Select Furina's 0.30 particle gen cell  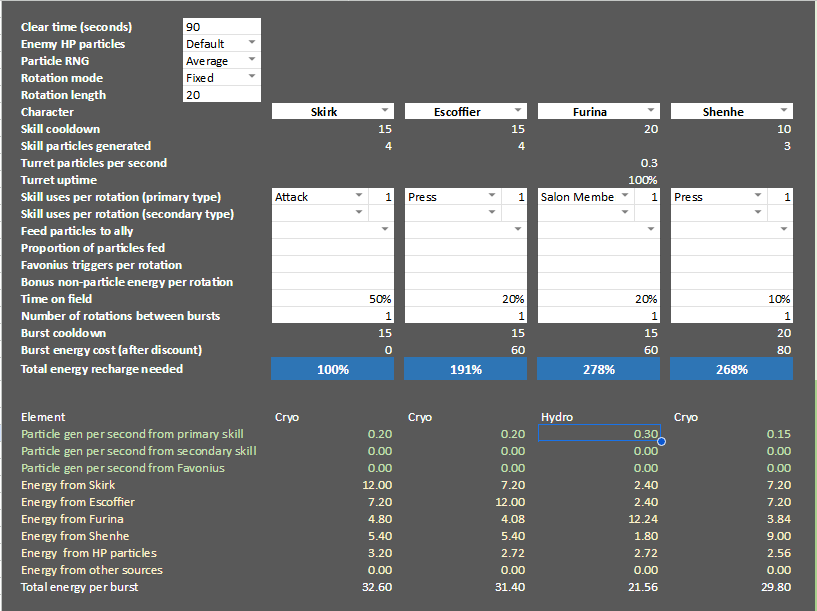point(599,433)
